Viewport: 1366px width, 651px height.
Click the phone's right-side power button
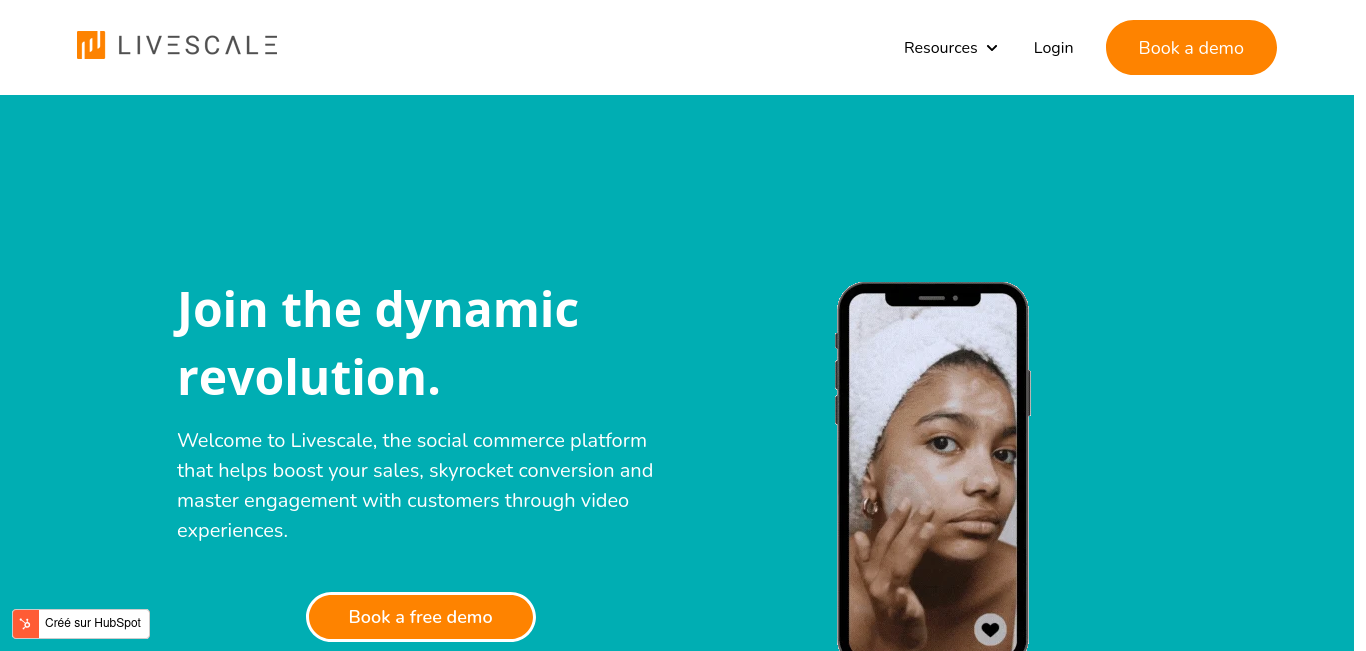pos(1029,392)
